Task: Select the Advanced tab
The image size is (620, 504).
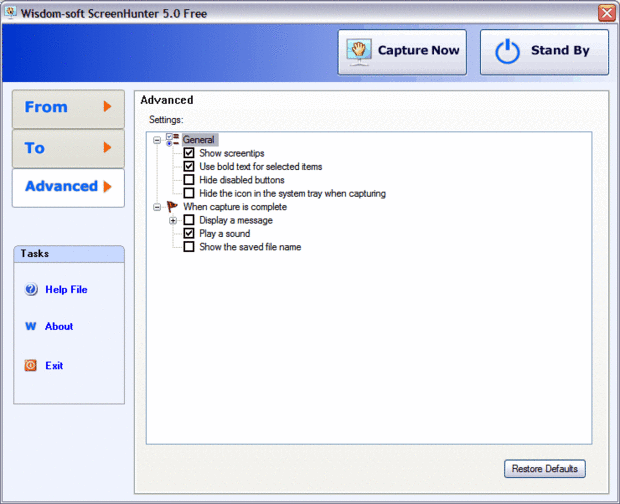Action: click(68, 188)
